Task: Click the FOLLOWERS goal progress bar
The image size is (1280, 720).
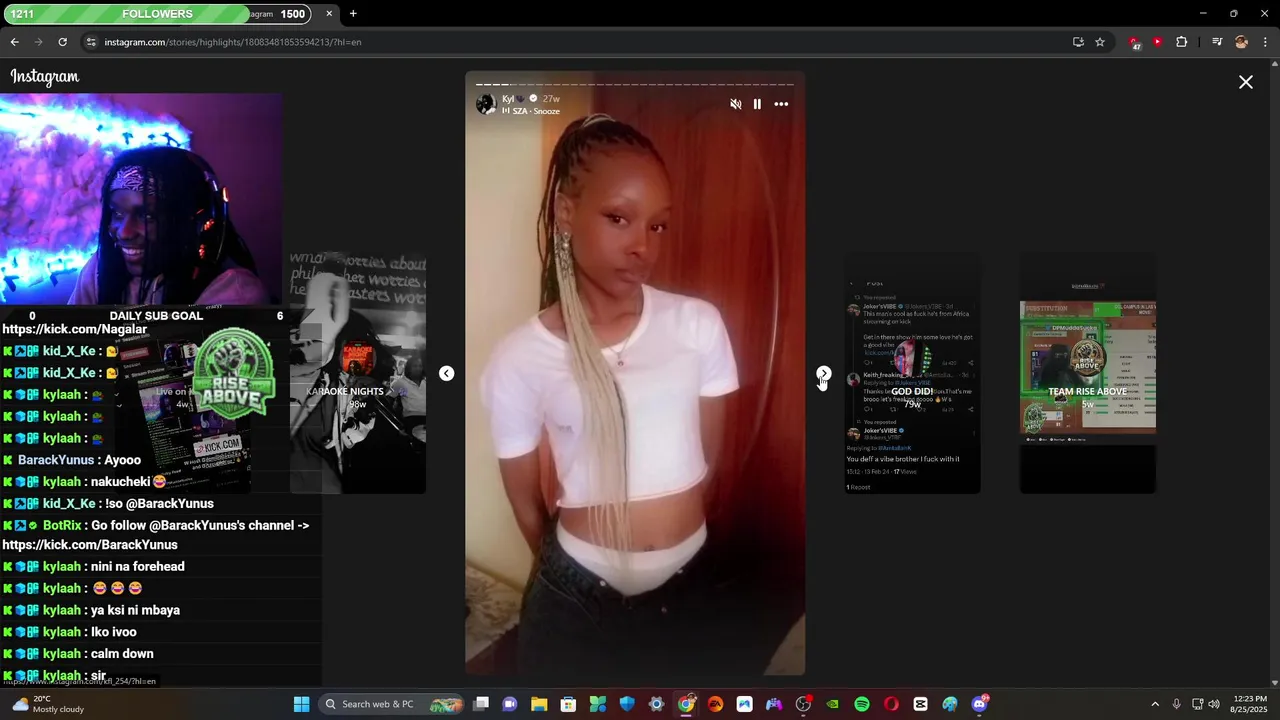Action: pyautogui.click(x=156, y=14)
